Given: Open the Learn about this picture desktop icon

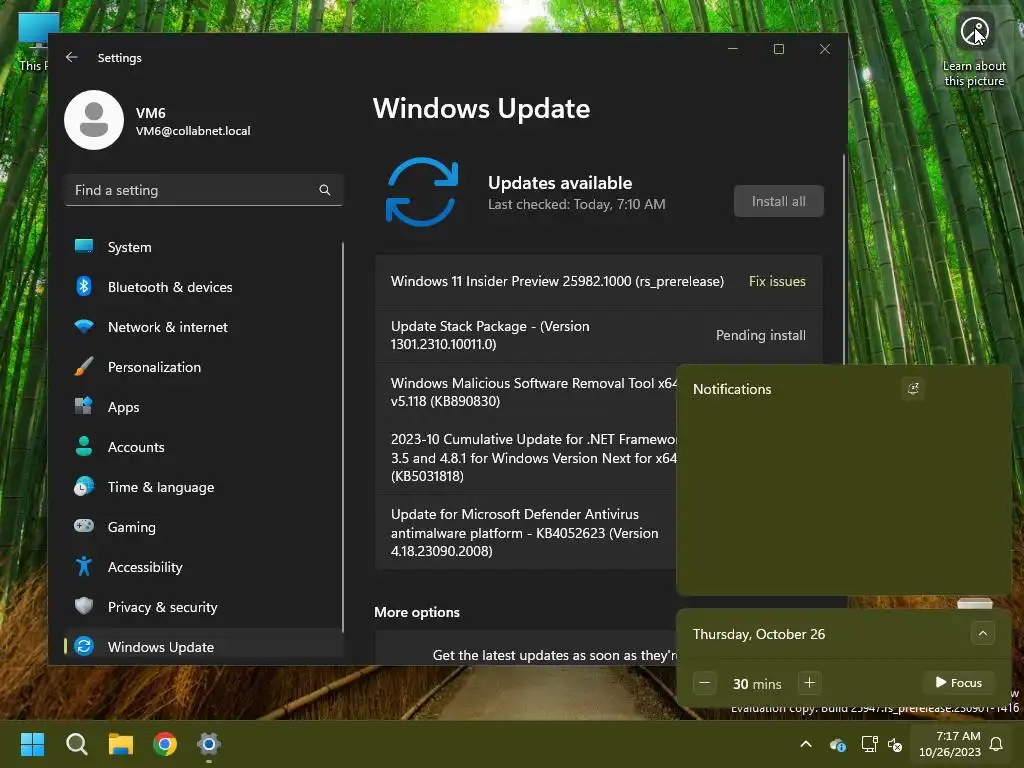Looking at the screenshot, I should (x=974, y=50).
